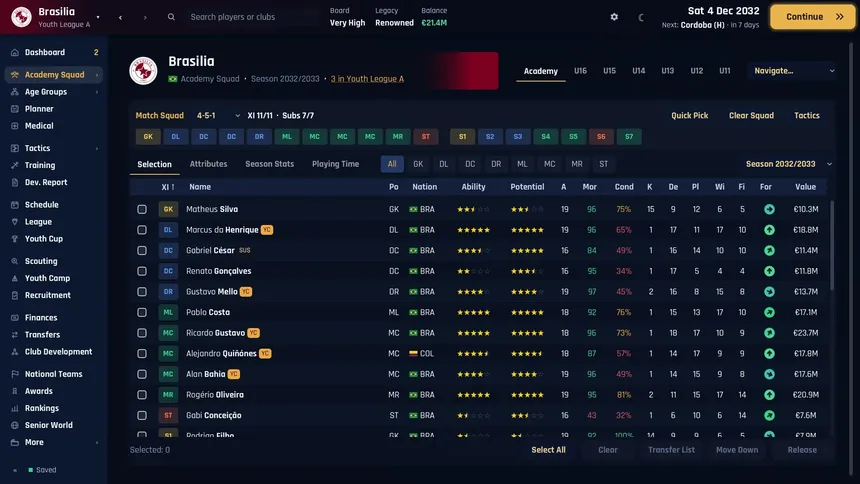Image resolution: width=860 pixels, height=484 pixels.
Task: Click the Senior World globe icon
Action: (x=15, y=425)
